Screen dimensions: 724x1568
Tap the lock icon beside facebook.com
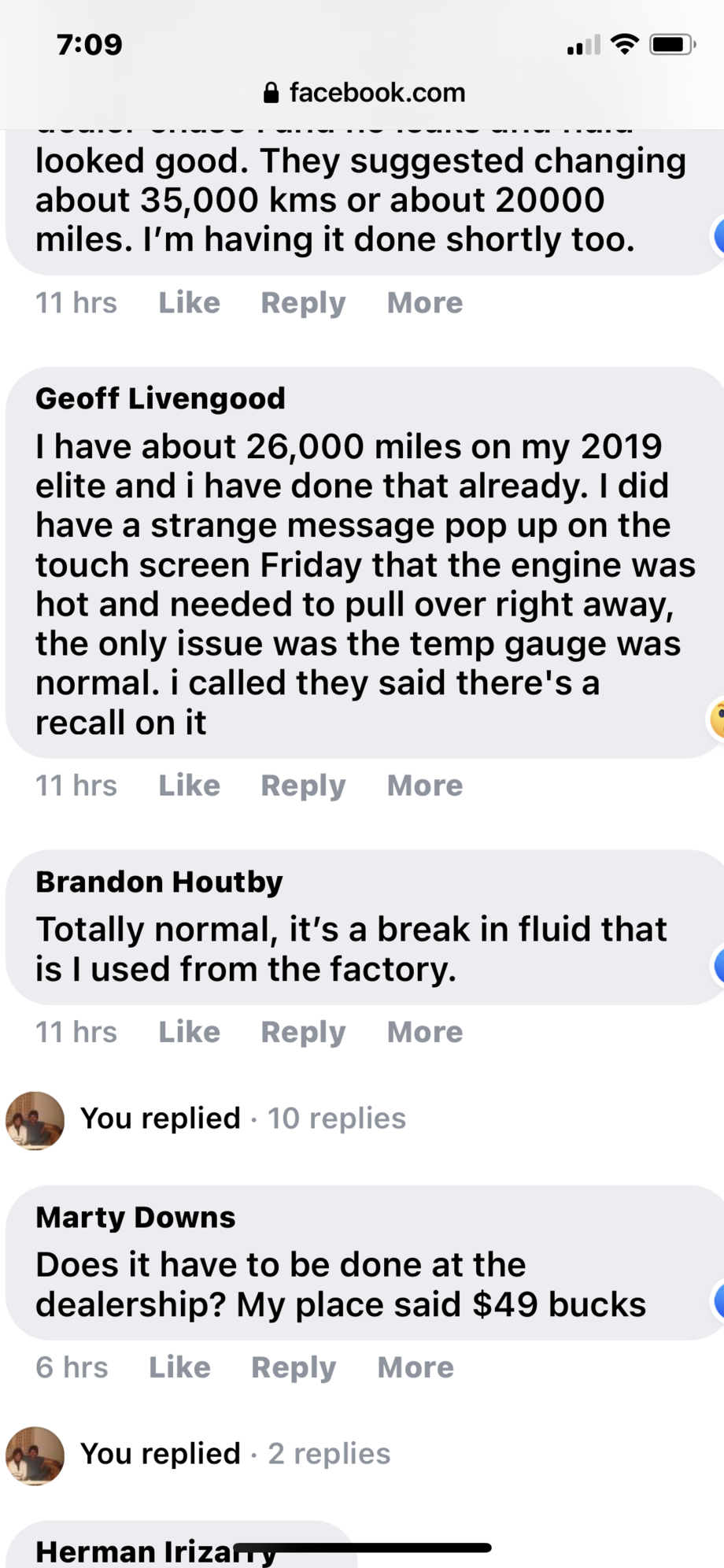click(271, 94)
